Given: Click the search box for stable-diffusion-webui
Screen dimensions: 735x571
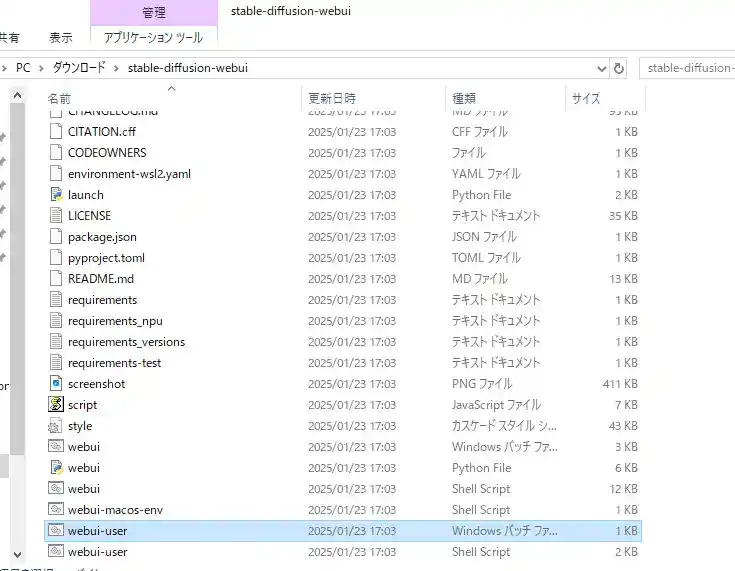Looking at the screenshot, I should tap(687, 68).
